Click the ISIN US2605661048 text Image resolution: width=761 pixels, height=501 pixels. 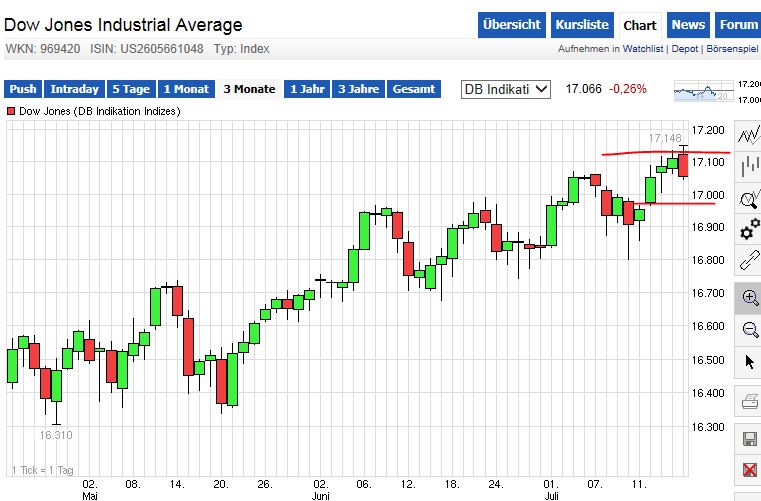147,49
